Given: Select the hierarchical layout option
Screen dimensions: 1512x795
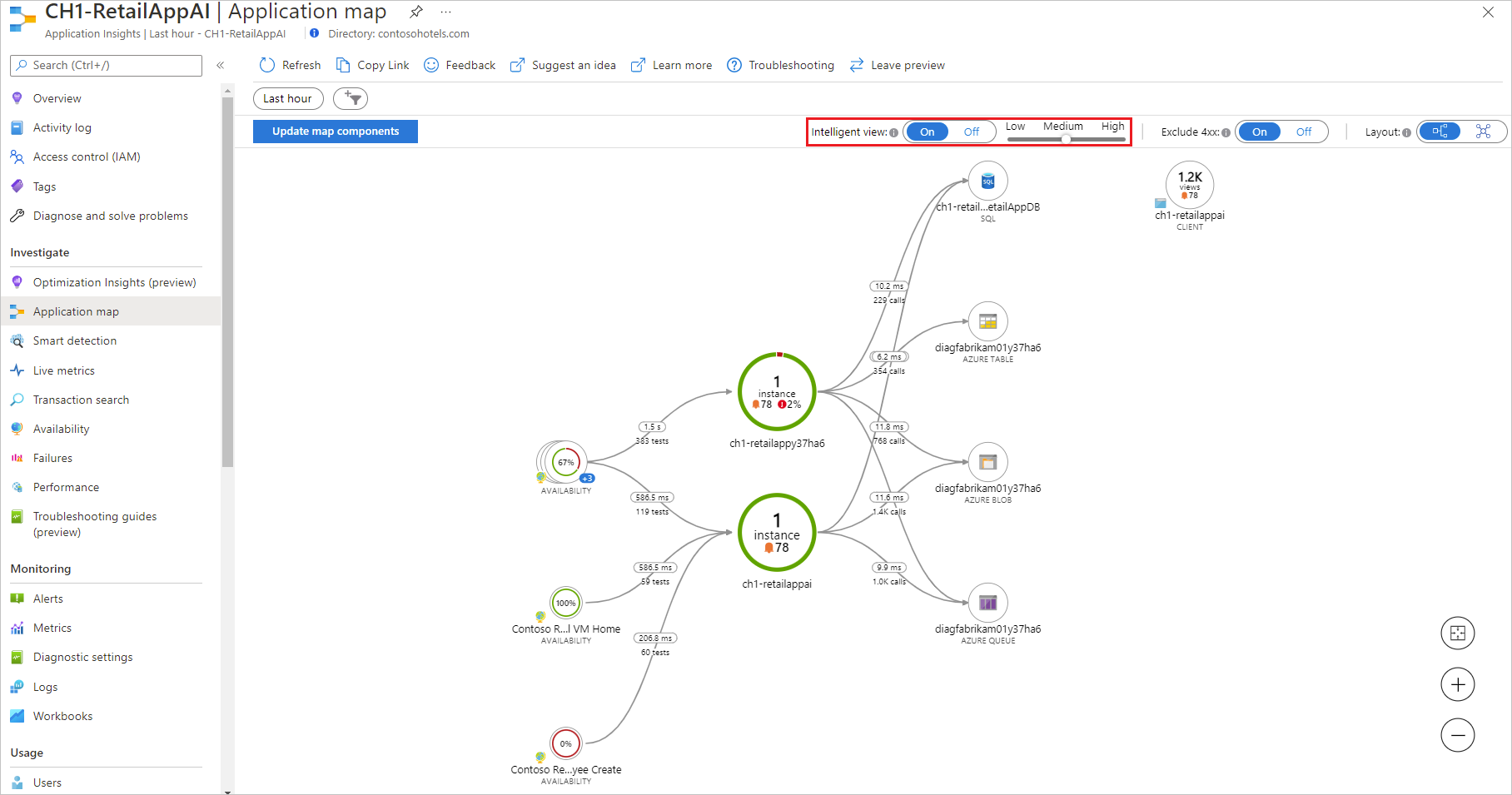Looking at the screenshot, I should point(1440,132).
